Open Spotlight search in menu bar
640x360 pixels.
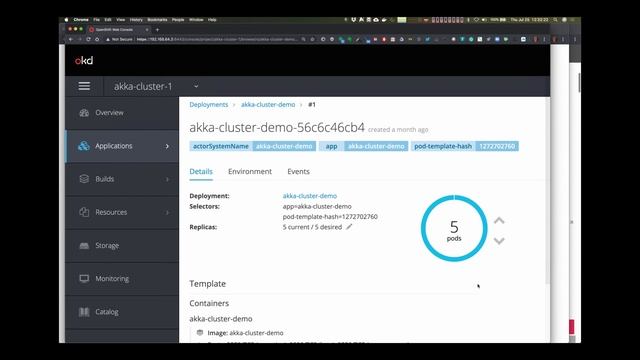coord(555,20)
